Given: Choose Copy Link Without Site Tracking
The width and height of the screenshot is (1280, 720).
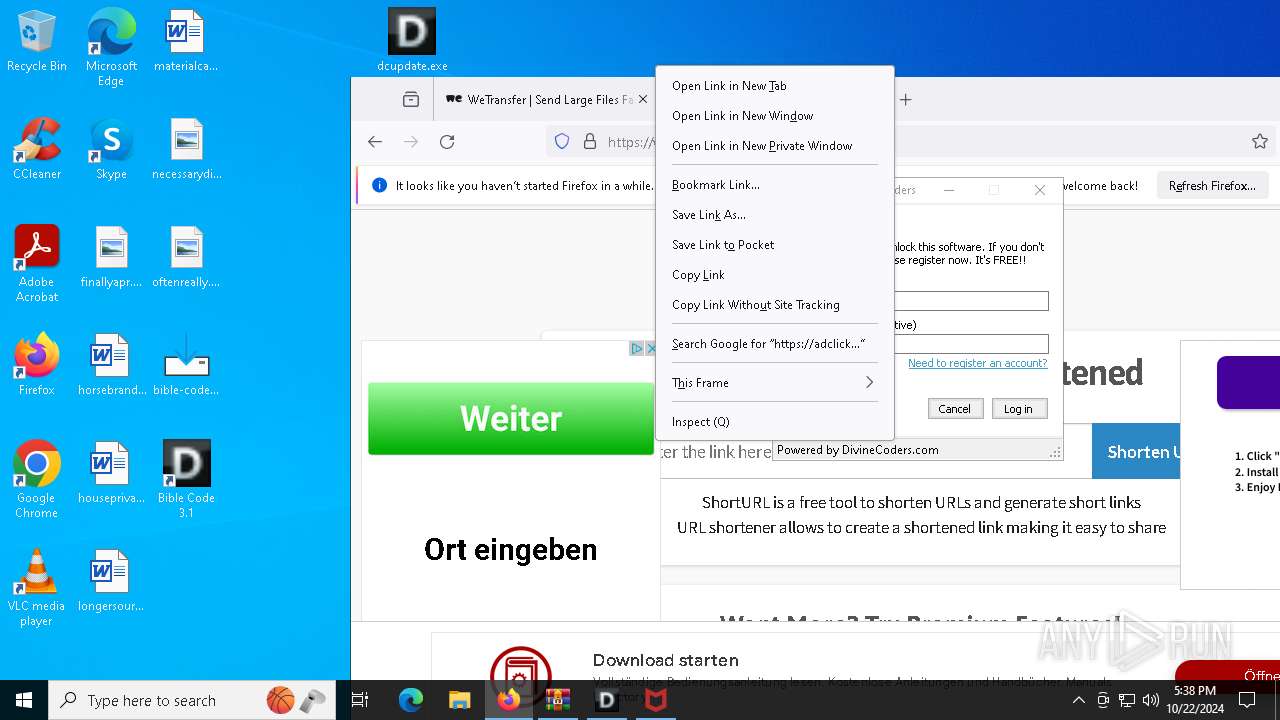Looking at the screenshot, I should click(x=775, y=305).
